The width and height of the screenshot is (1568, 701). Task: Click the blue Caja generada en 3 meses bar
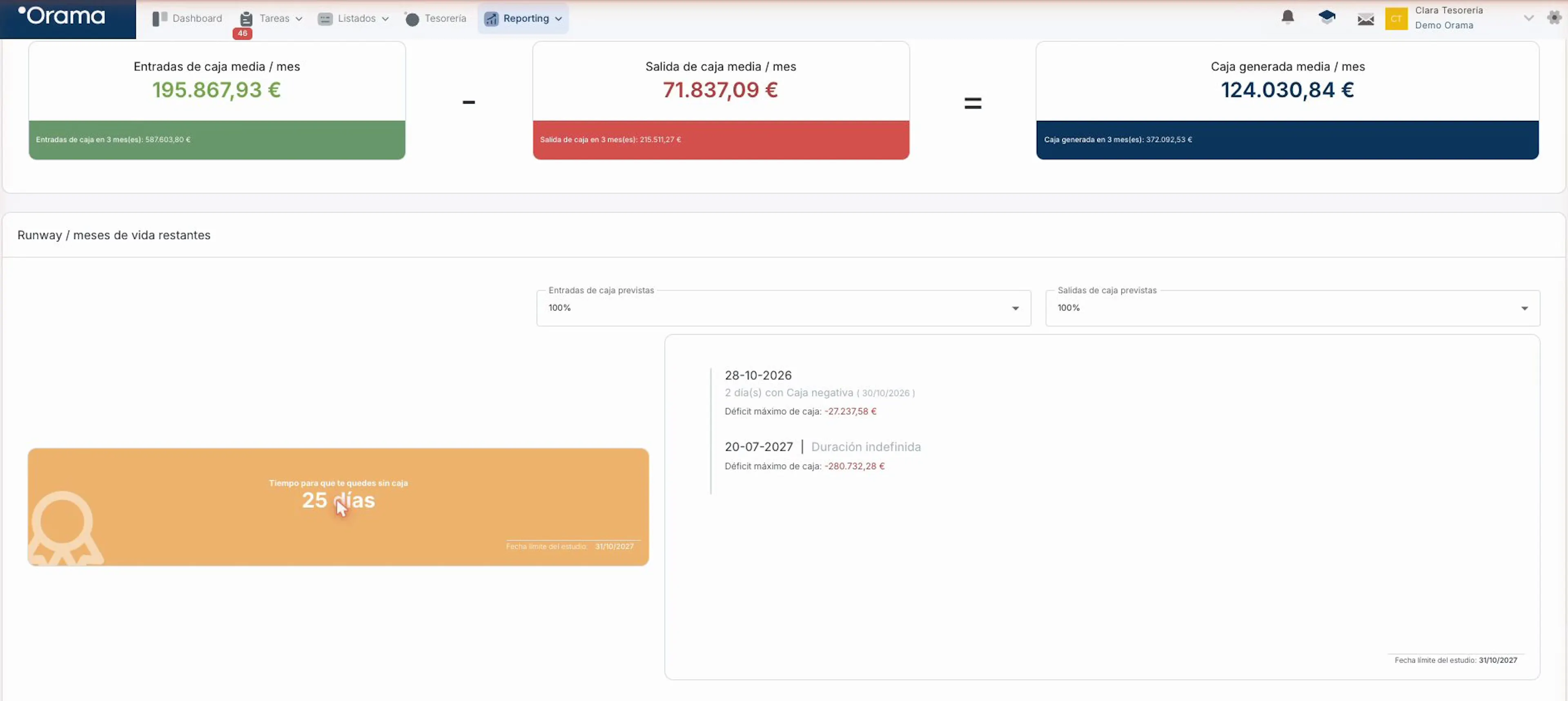(1287, 140)
